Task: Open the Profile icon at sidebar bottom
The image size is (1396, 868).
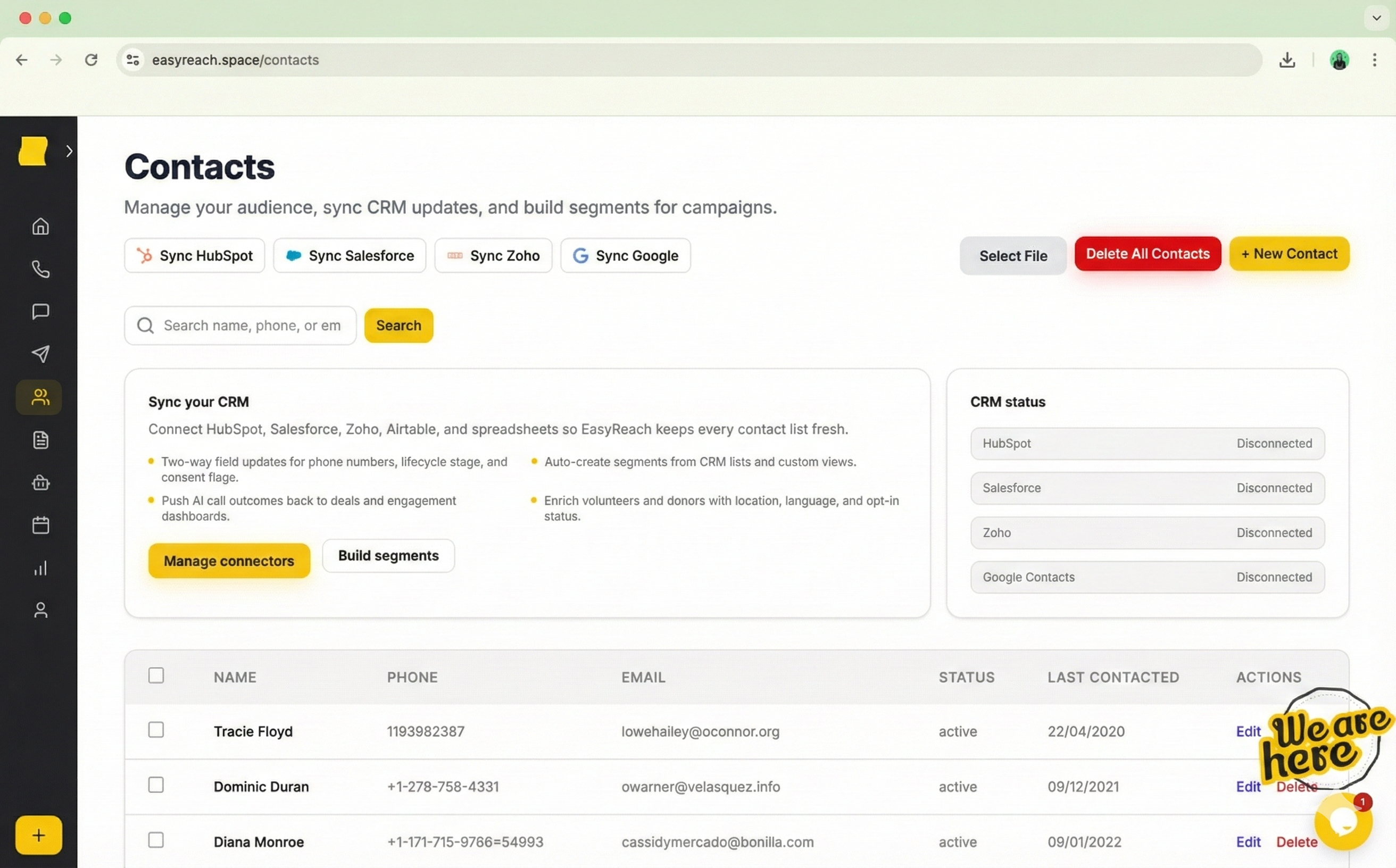Action: click(x=39, y=610)
